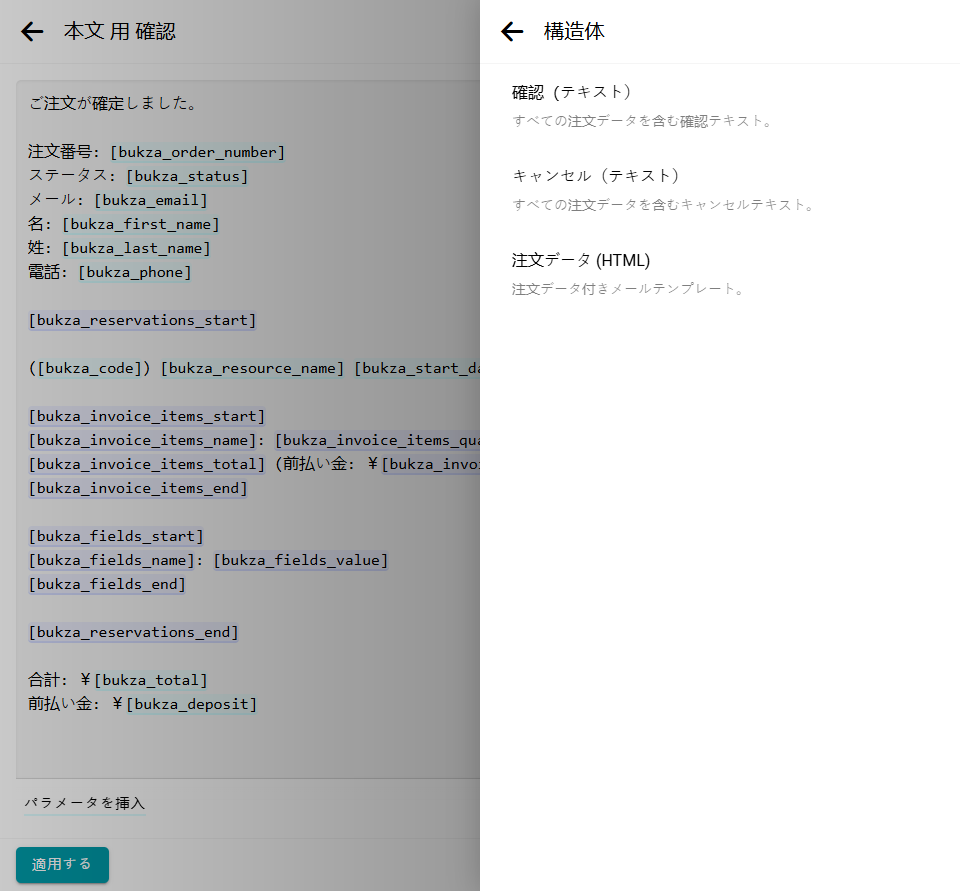Click the [bukza_reservations_end] tag
960x891 pixels.
(x=134, y=632)
